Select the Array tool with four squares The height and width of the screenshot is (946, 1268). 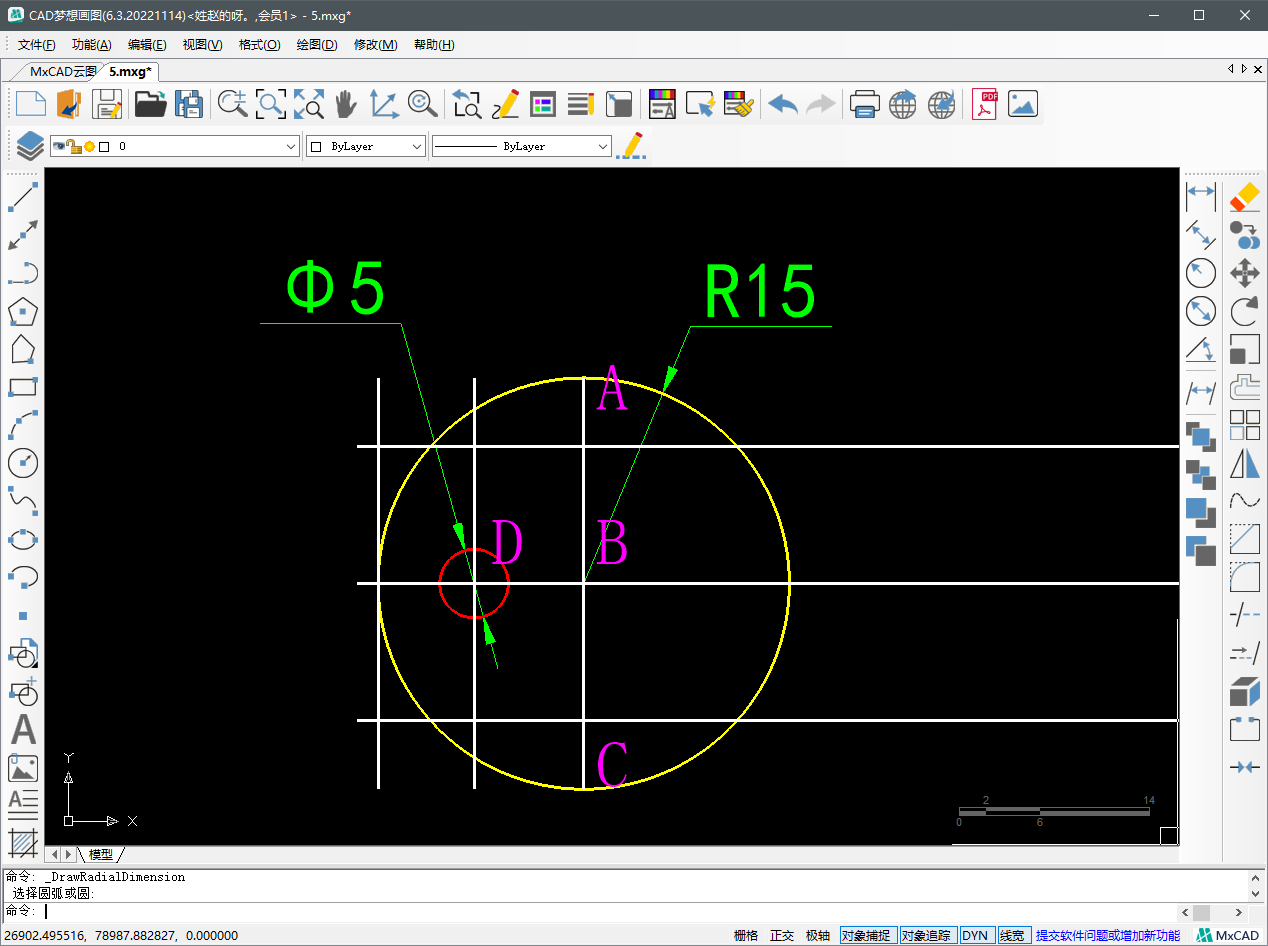click(1244, 425)
